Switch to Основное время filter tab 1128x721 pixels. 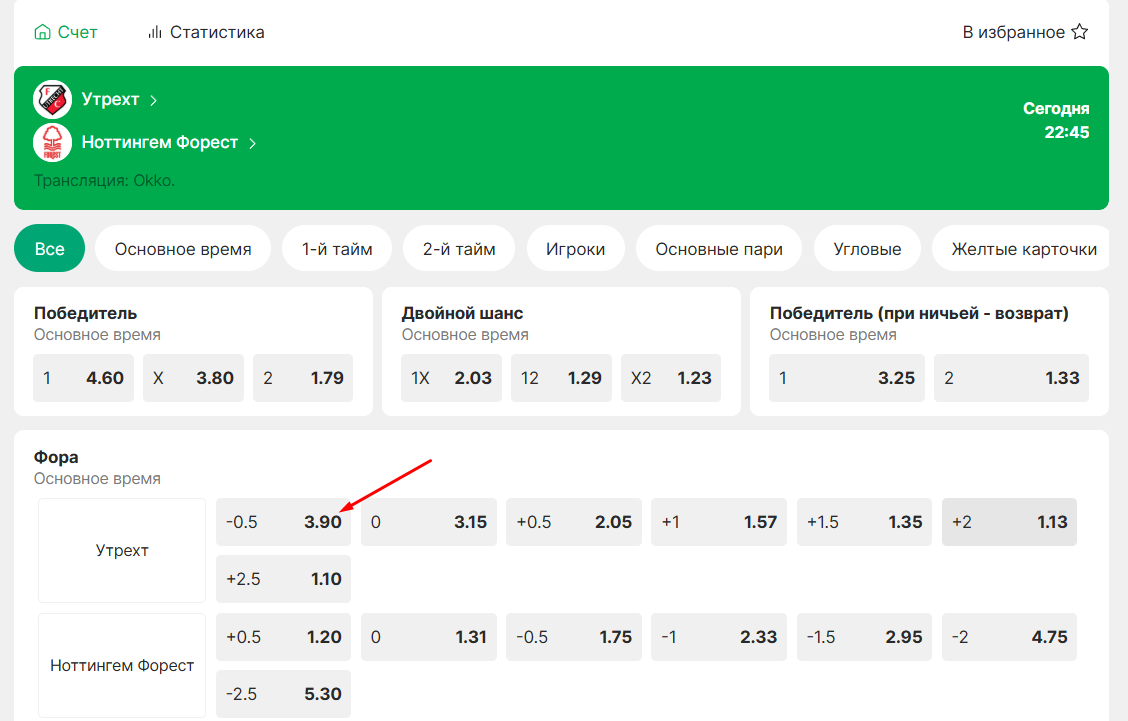[x=183, y=249]
